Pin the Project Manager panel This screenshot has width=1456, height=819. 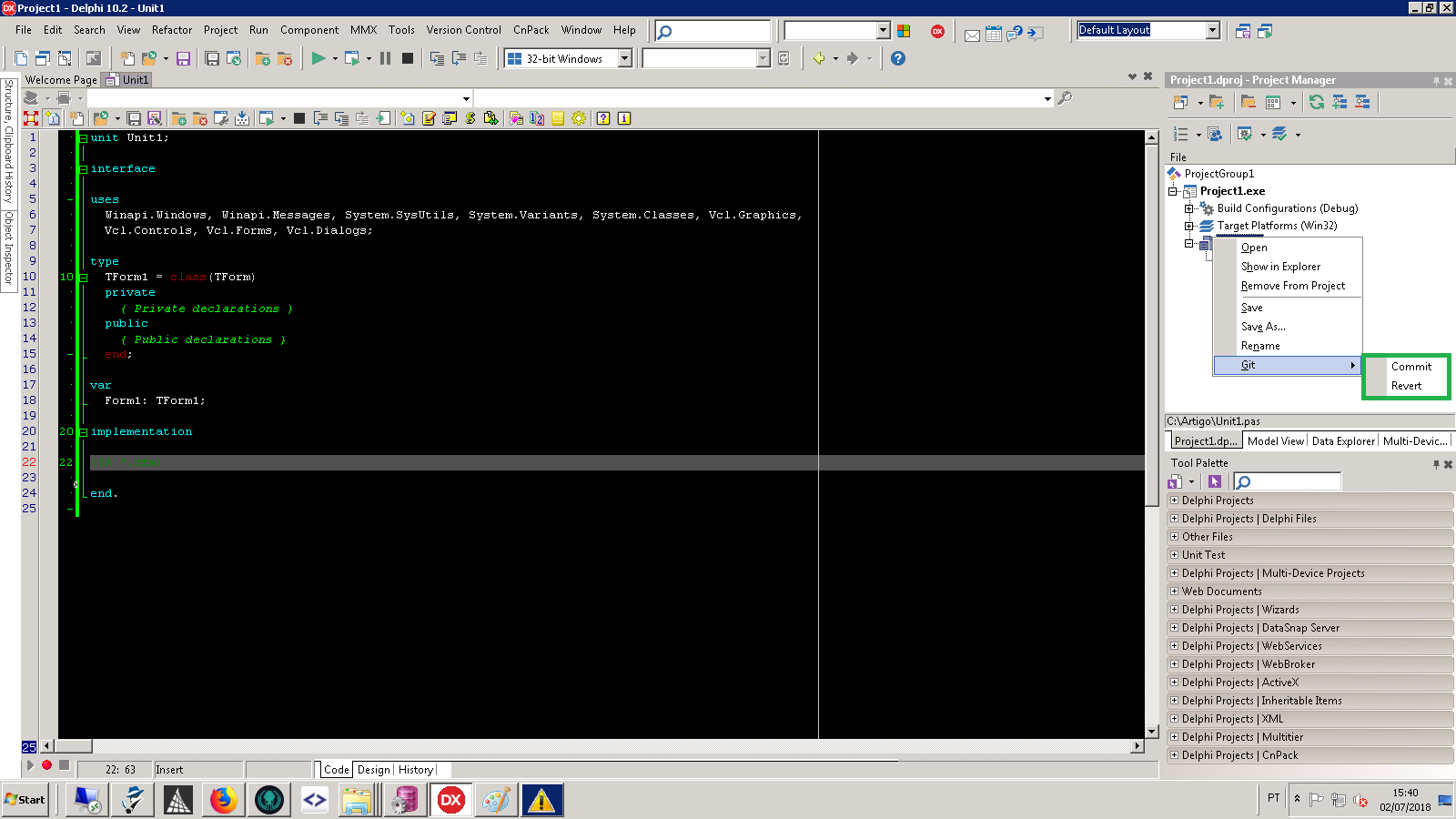click(x=1436, y=80)
